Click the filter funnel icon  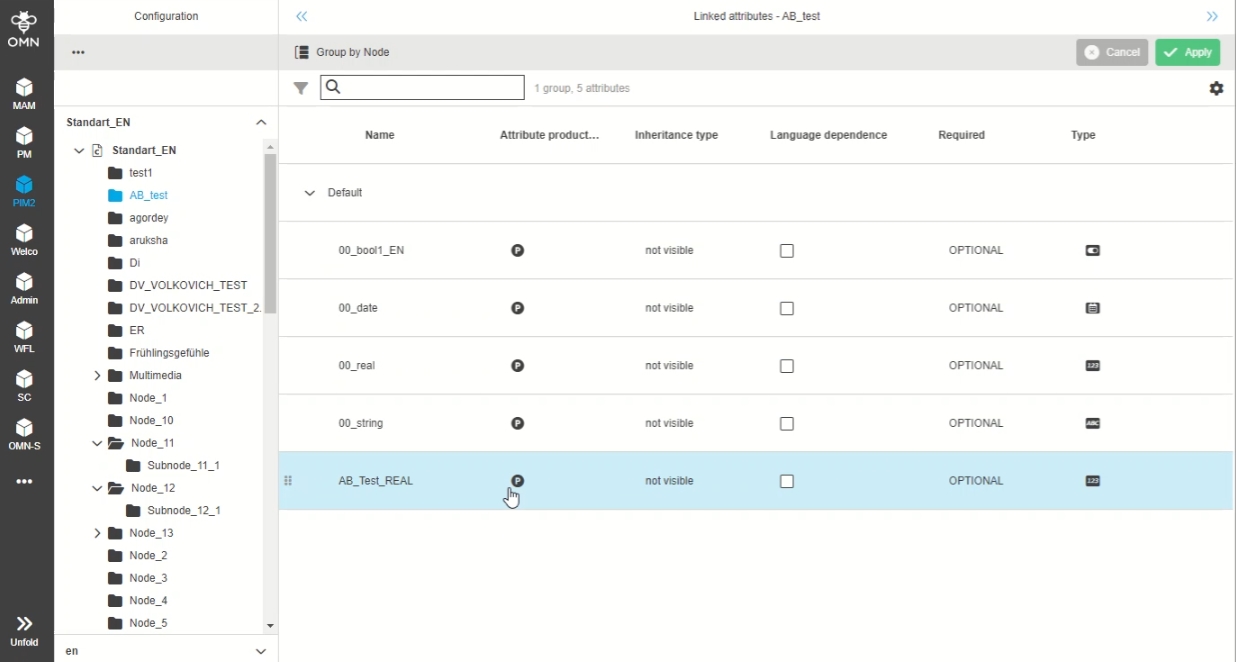(x=300, y=88)
